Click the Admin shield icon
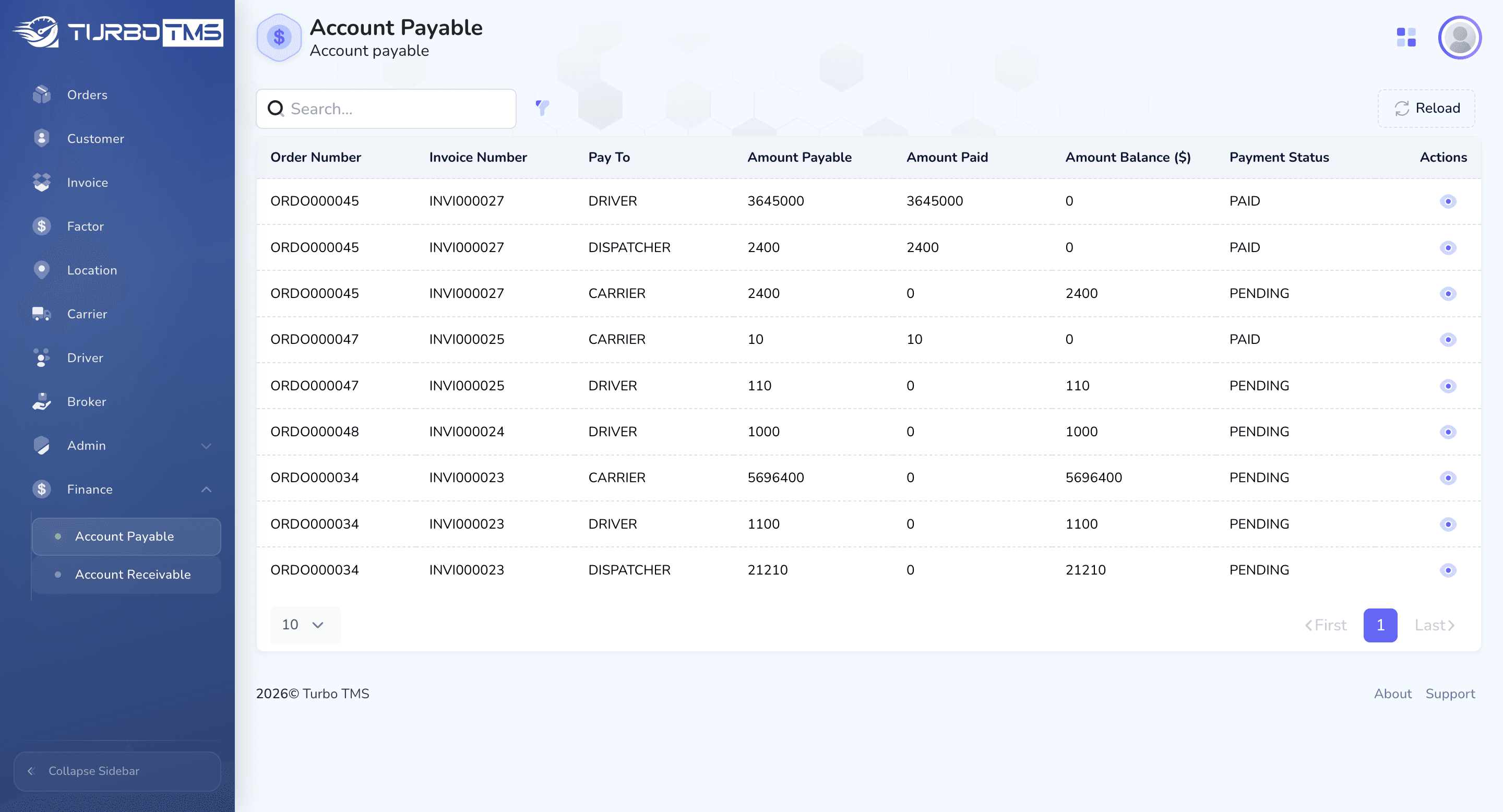Image resolution: width=1503 pixels, height=812 pixels. [x=41, y=445]
